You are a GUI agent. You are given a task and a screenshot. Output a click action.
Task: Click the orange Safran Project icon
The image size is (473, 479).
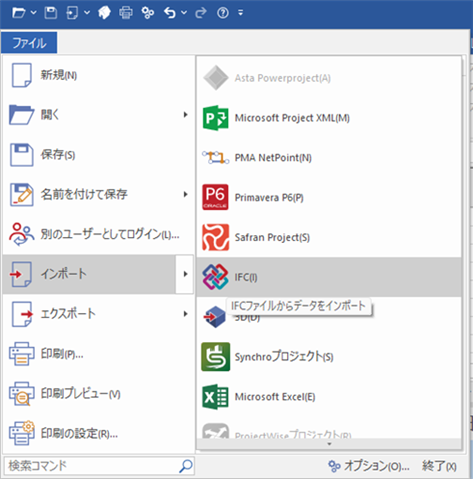click(x=216, y=237)
